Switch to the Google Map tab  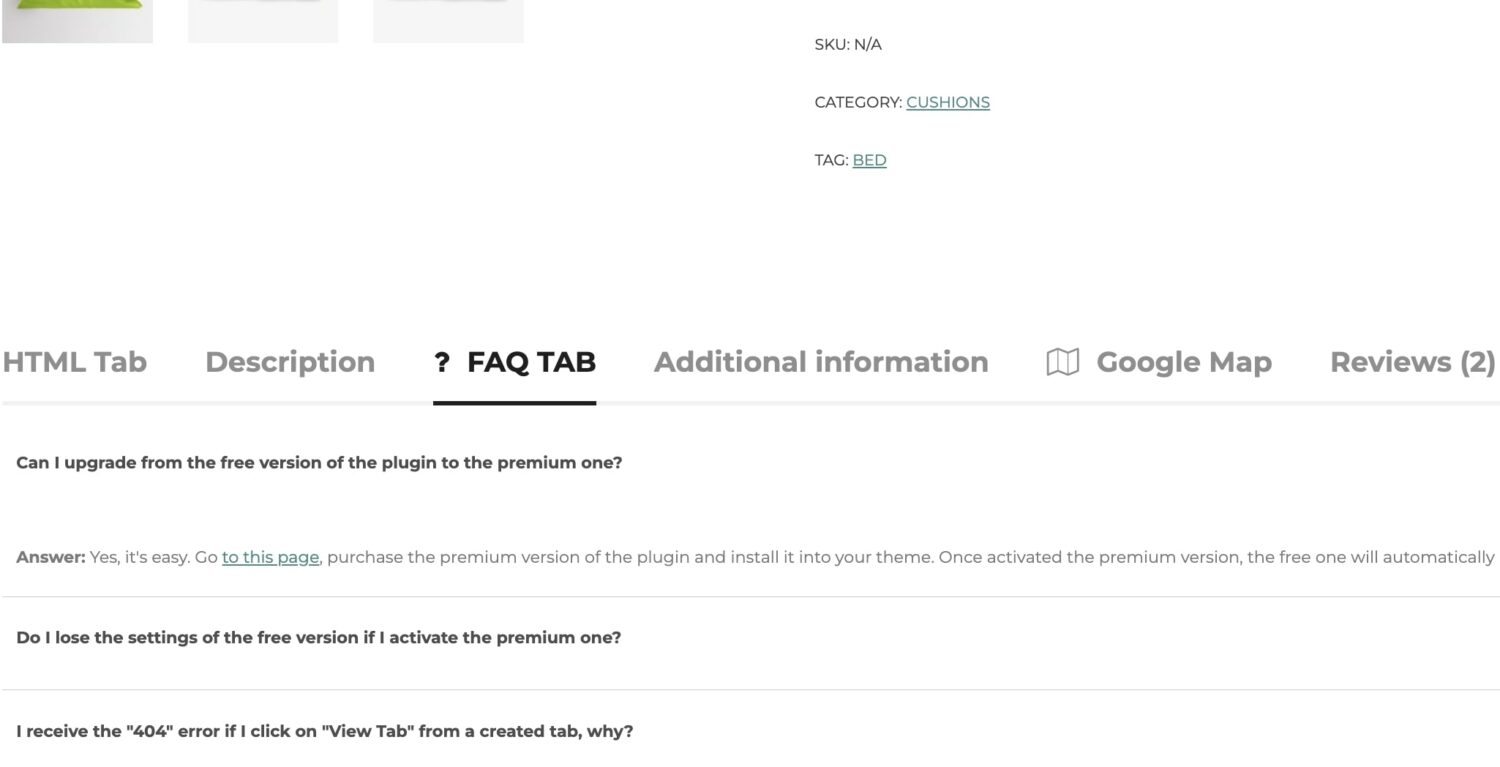point(1184,362)
